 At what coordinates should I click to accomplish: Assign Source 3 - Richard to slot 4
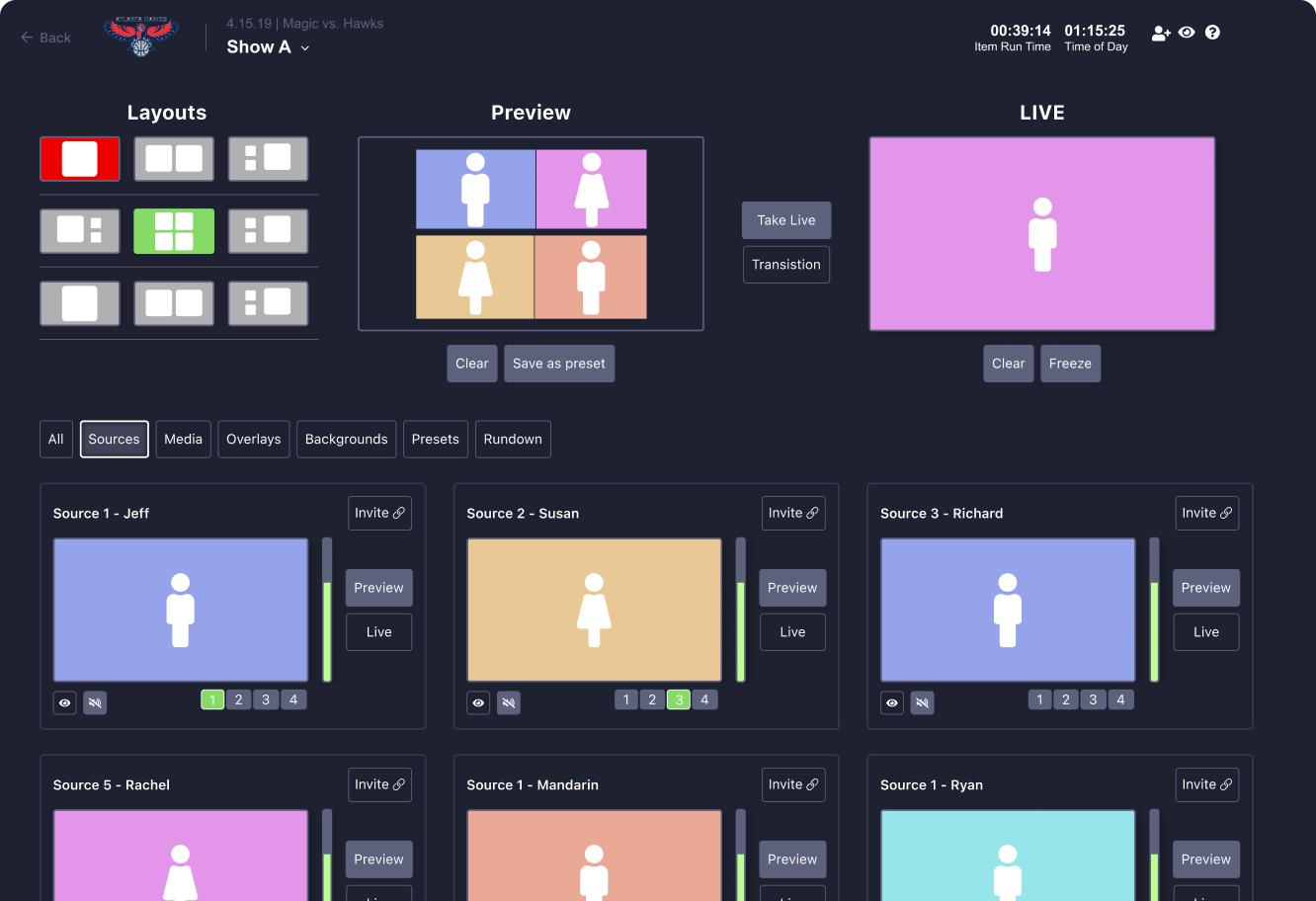pyautogui.click(x=1120, y=699)
